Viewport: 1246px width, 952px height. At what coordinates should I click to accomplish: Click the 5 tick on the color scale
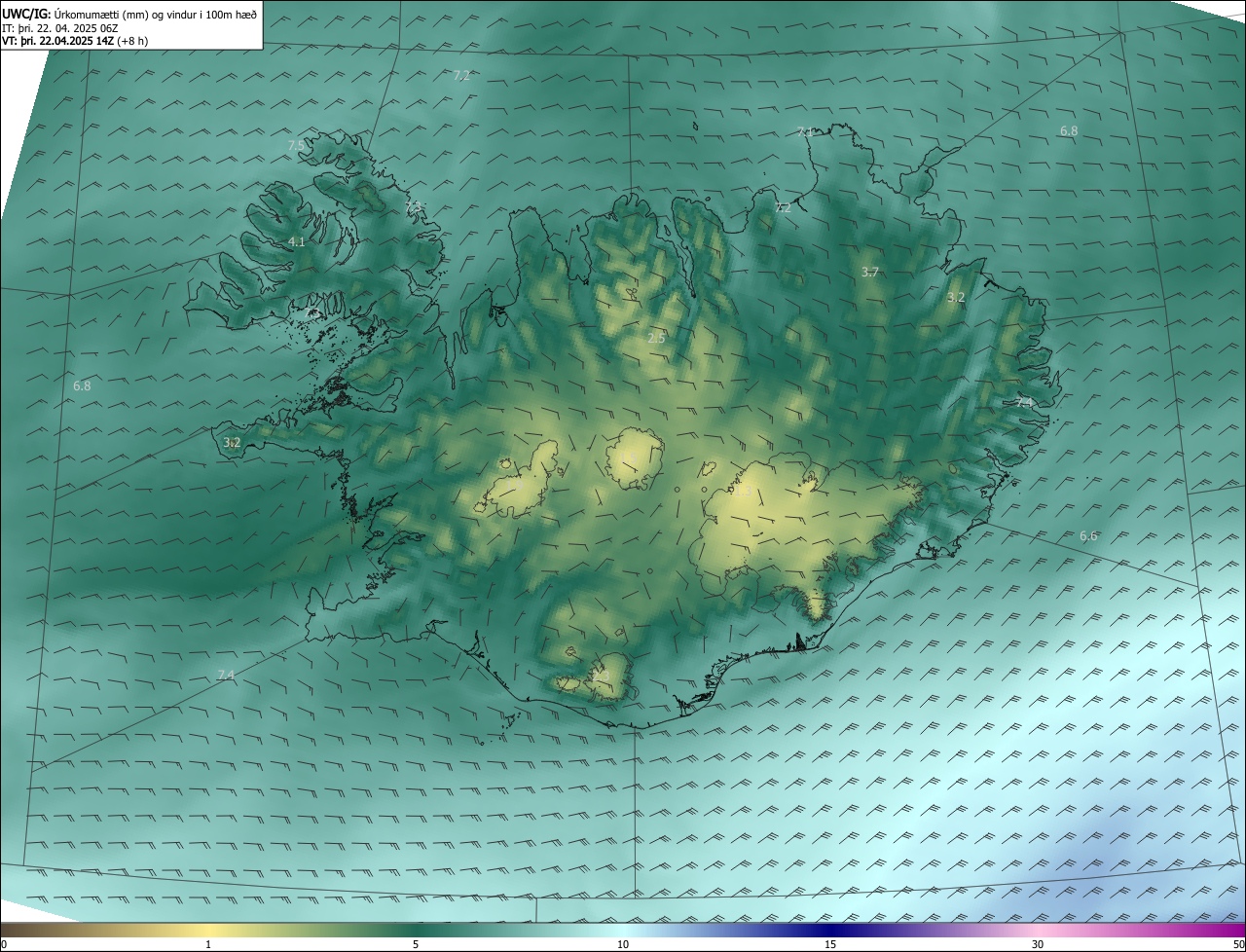point(416,944)
